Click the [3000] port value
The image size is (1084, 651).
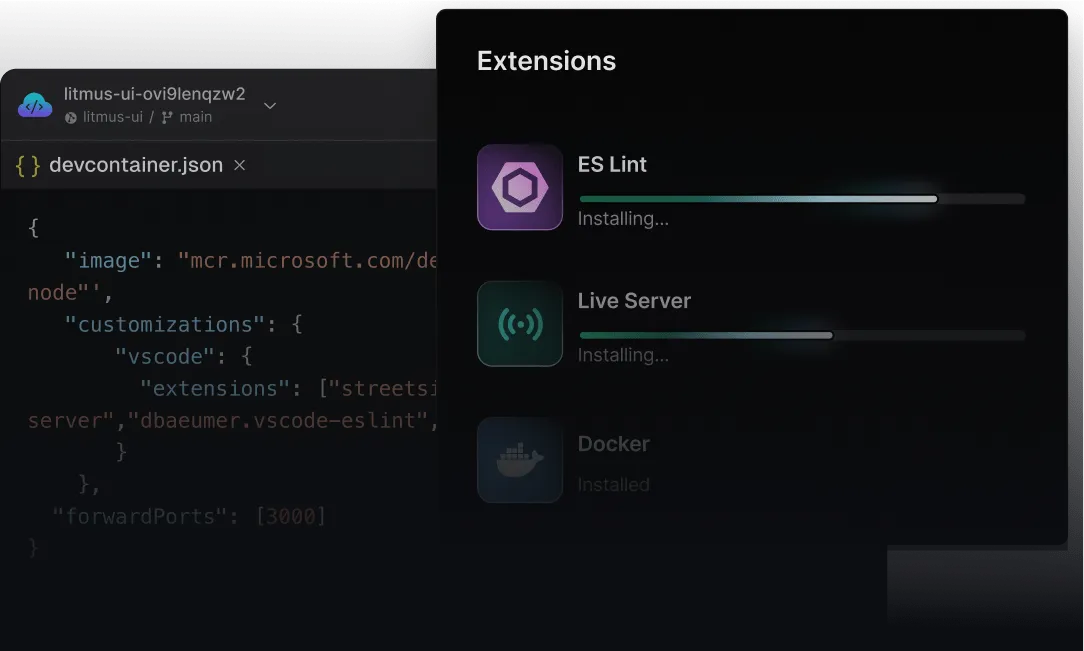click(x=290, y=516)
